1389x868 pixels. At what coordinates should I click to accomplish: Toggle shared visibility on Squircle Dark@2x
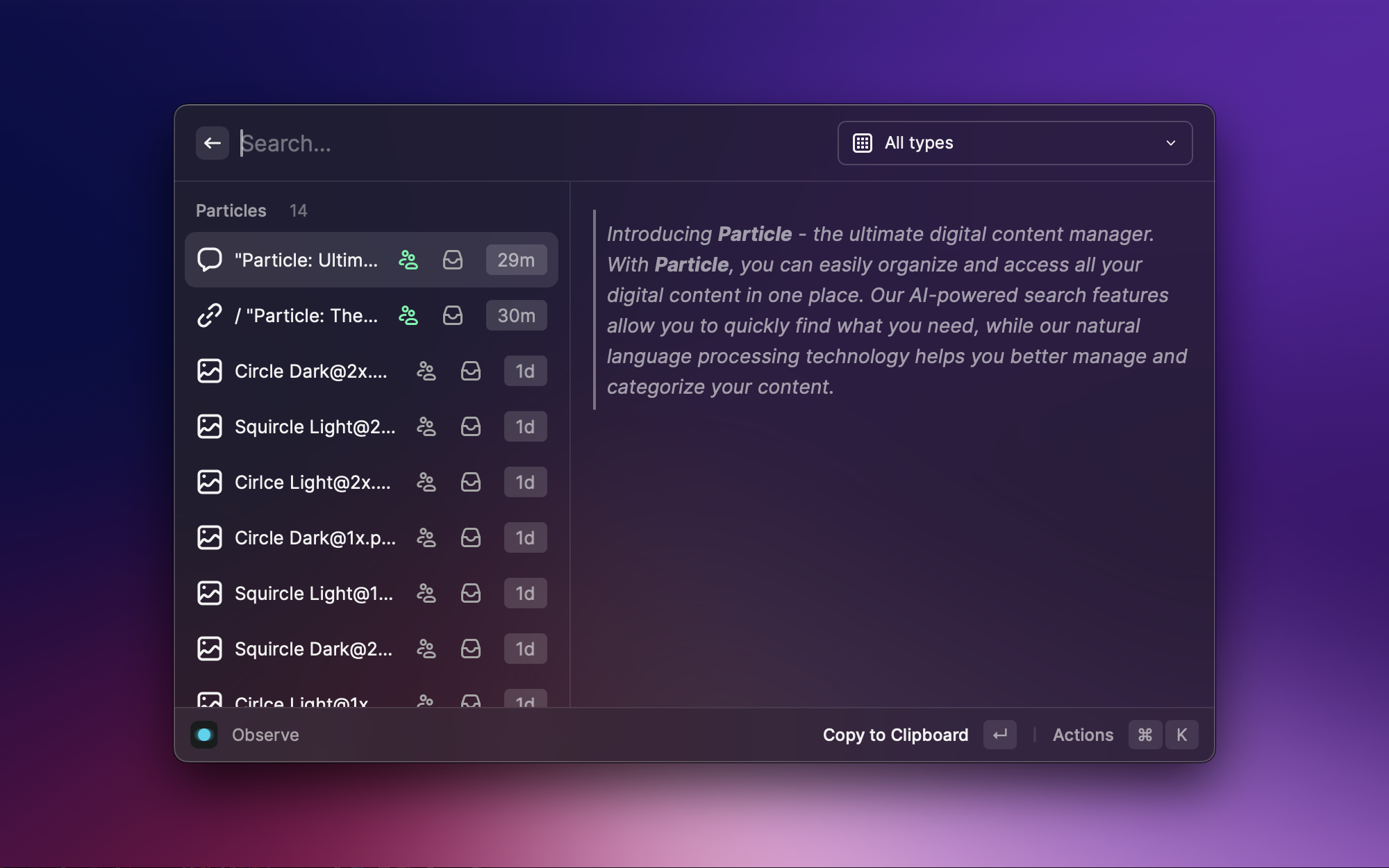[425, 647]
